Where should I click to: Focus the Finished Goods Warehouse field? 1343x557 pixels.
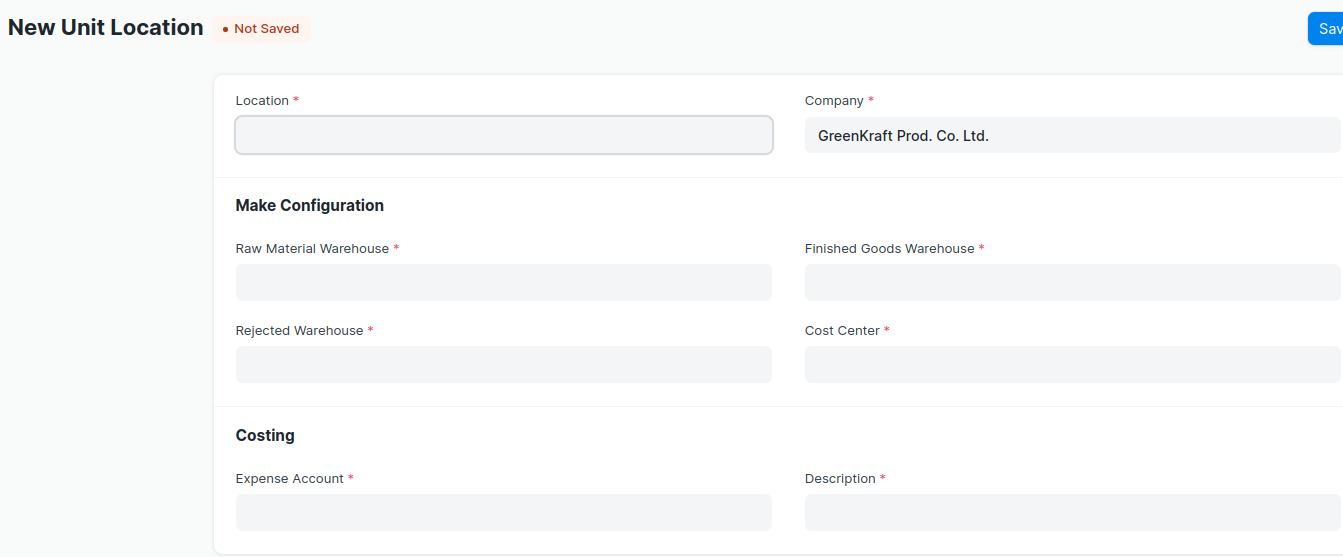(x=1071, y=283)
